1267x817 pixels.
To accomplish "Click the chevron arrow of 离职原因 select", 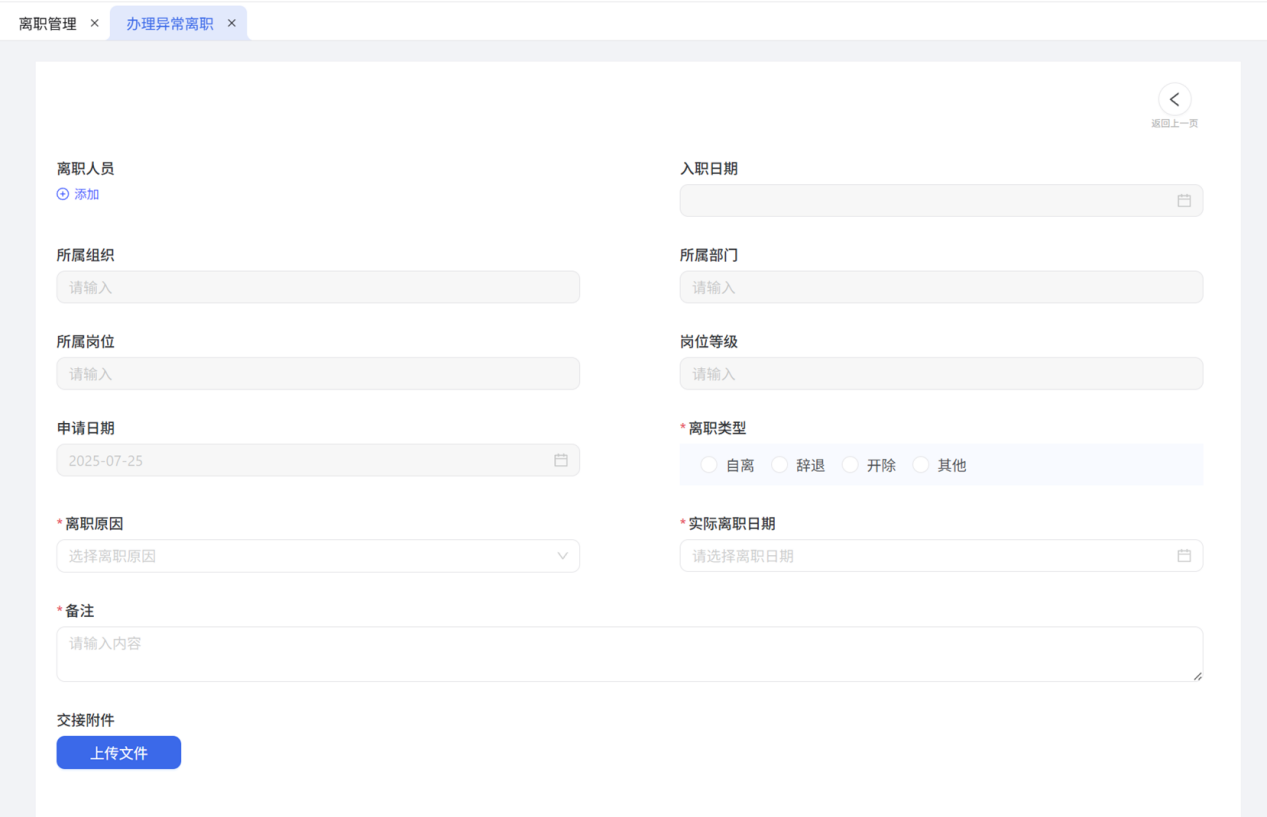I will tap(562, 556).
